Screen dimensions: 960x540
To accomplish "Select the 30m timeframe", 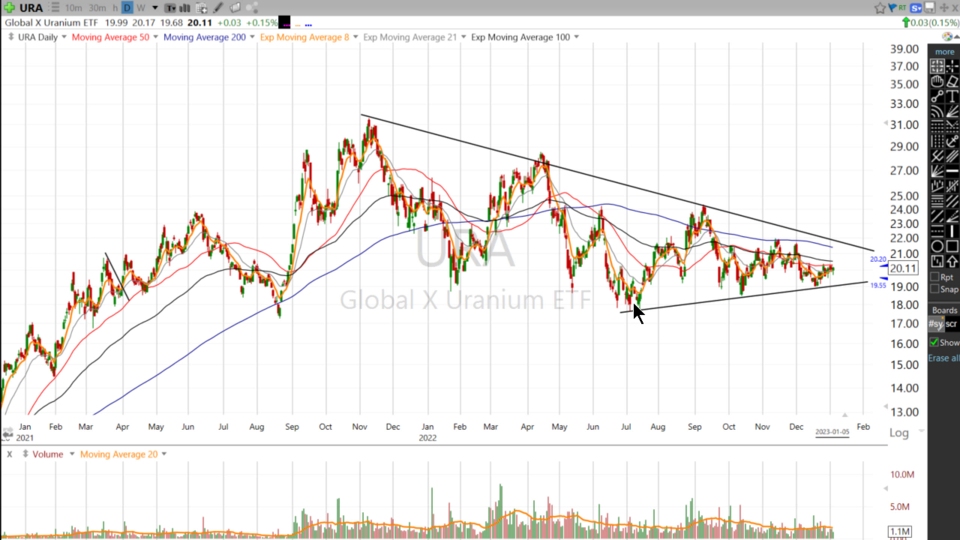I will pos(97,8).
